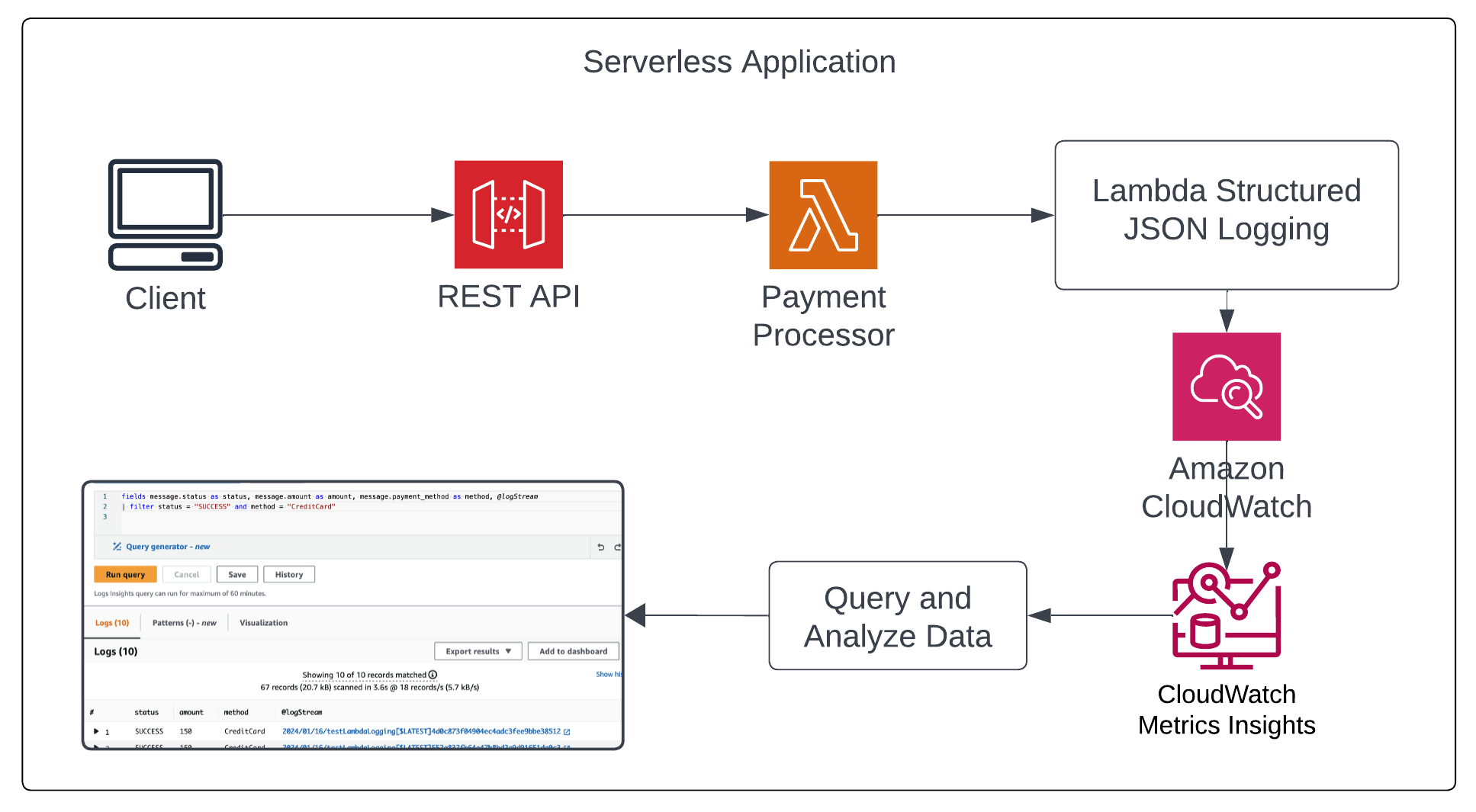The width and height of the screenshot is (1476, 812).
Task: Click the 'REST API' label
Action: click(x=509, y=297)
